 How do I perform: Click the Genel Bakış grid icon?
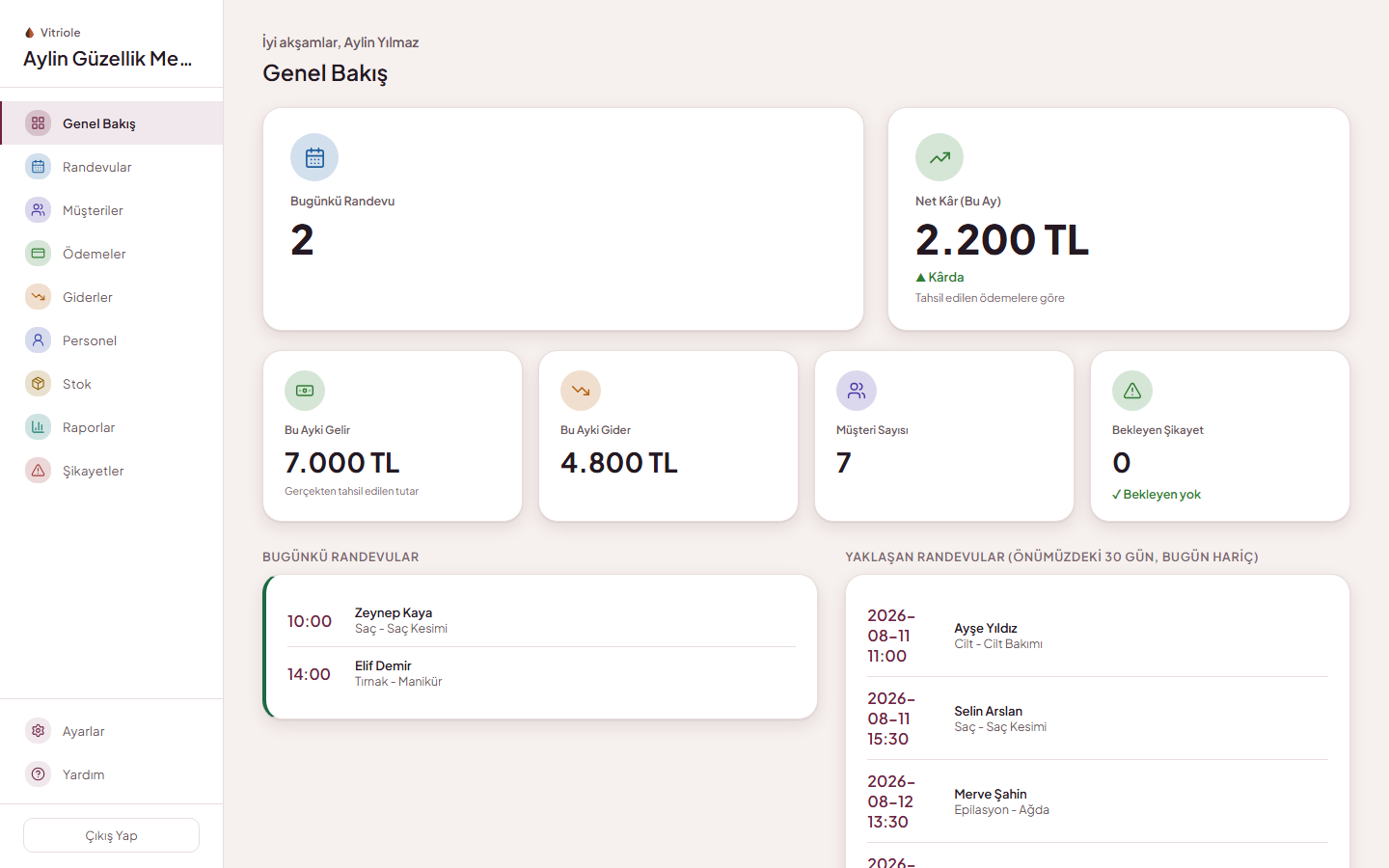tap(38, 123)
